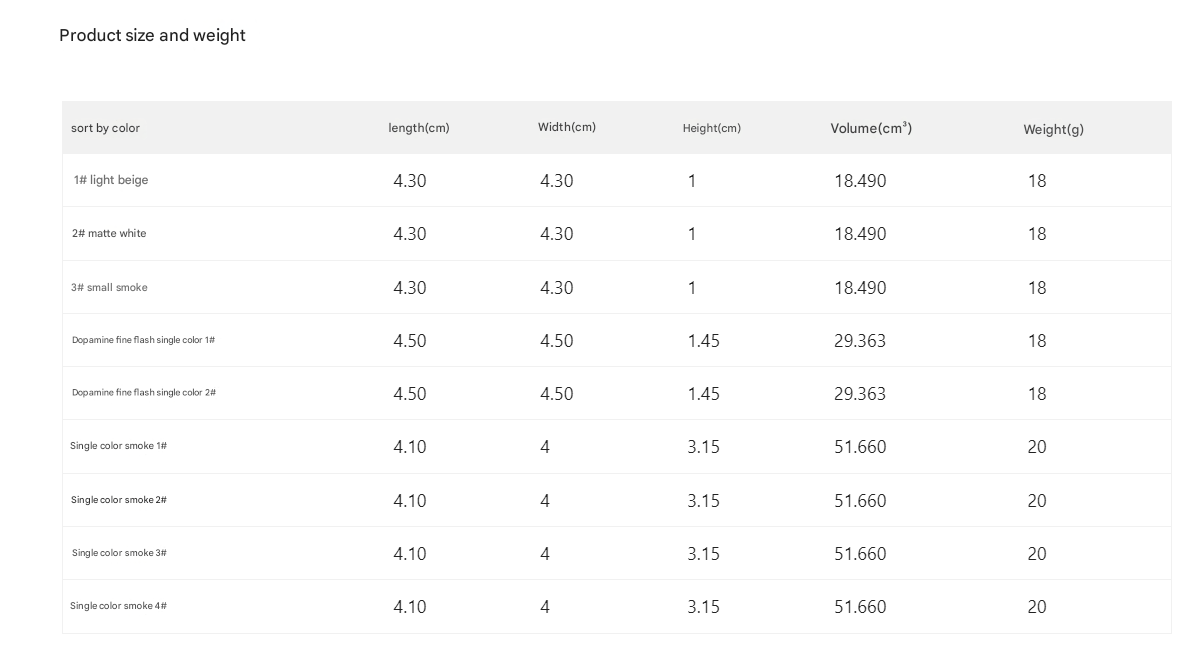Select "Dopamine fine flash single color 1#" row
The height and width of the screenshot is (670, 1201).
pyautogui.click(x=143, y=340)
